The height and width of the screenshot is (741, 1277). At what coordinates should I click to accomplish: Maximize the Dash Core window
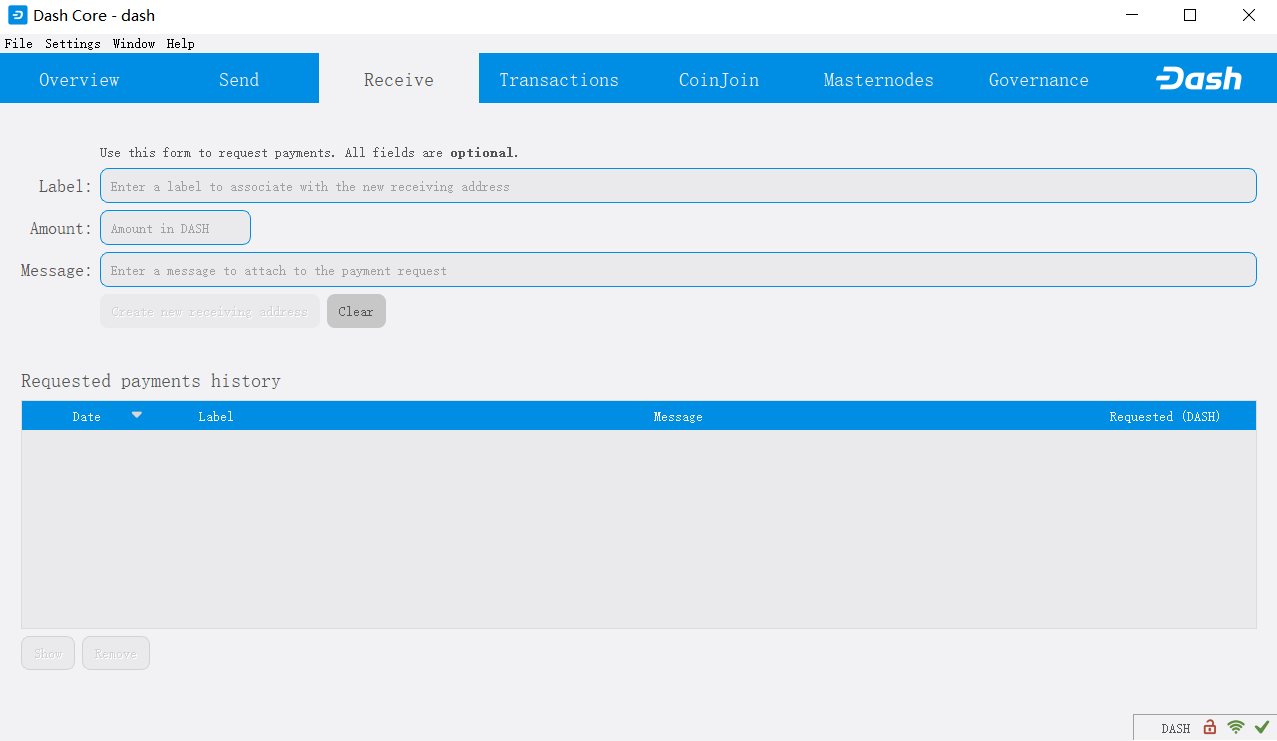(x=1190, y=15)
